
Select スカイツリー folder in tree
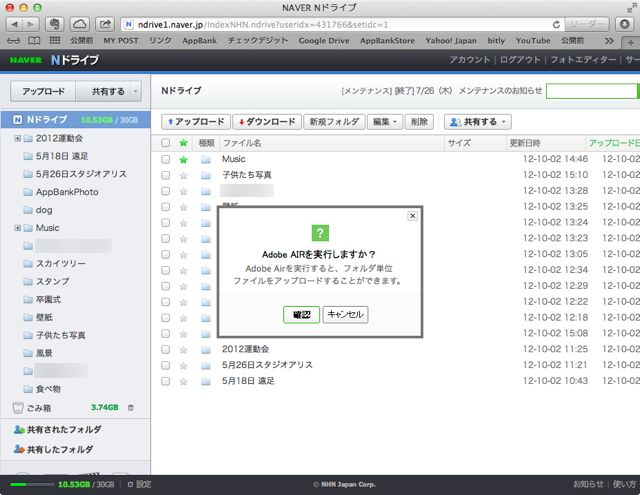60,264
